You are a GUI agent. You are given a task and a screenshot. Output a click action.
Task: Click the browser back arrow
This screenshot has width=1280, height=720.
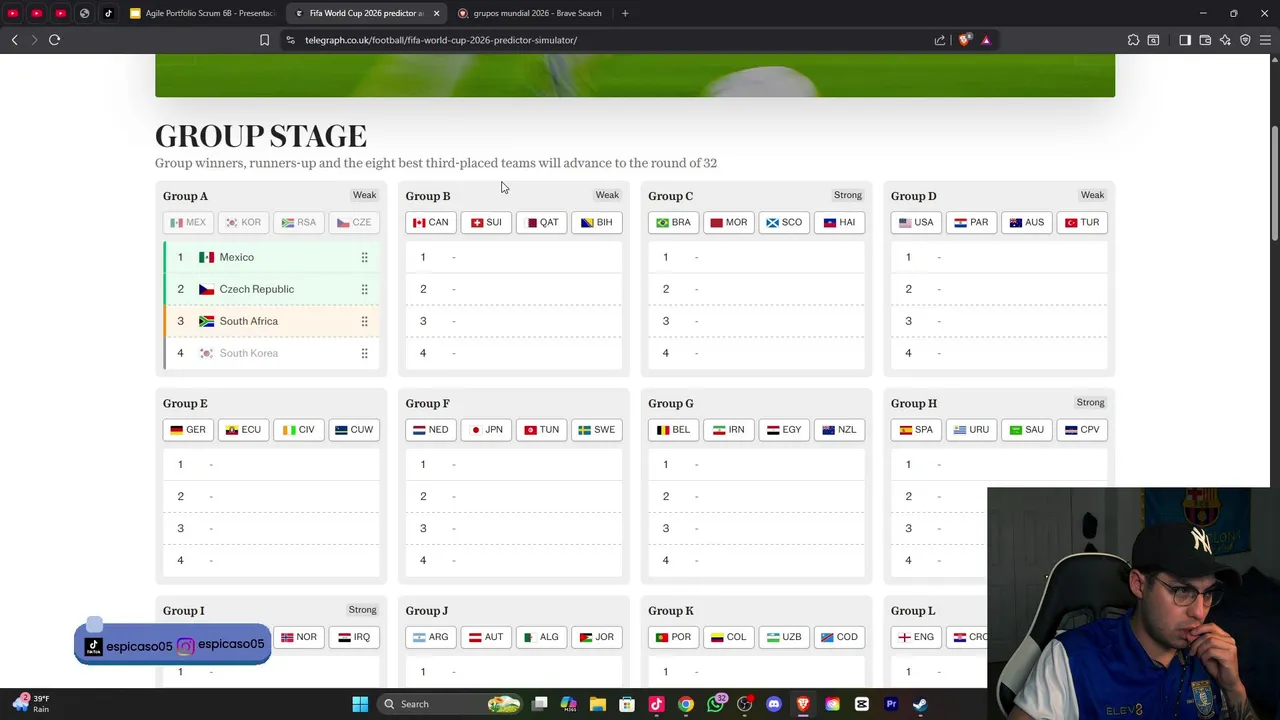(x=14, y=40)
